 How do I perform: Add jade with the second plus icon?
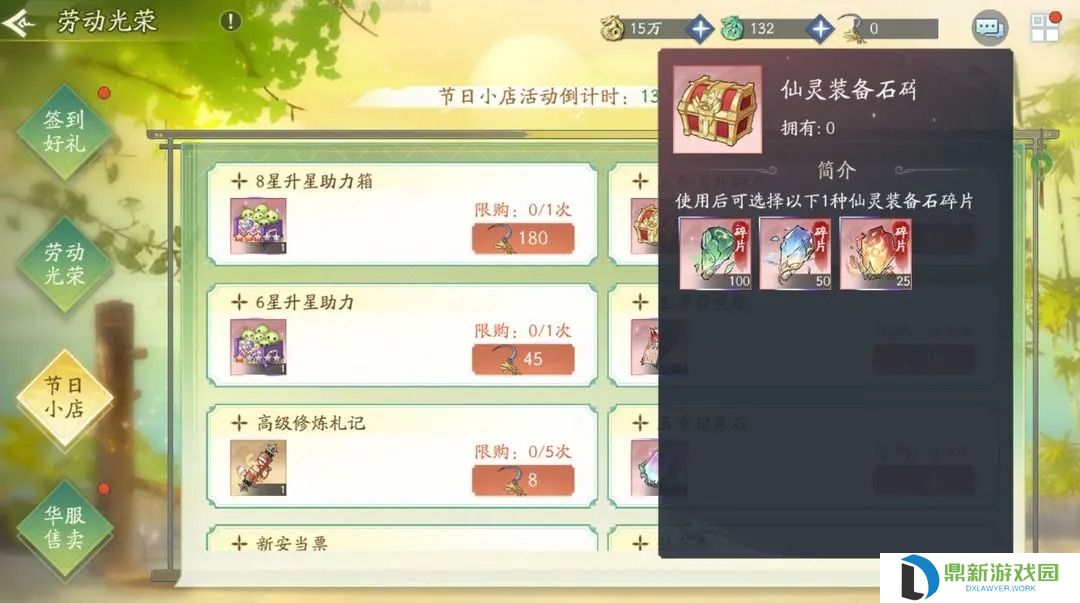[820, 29]
